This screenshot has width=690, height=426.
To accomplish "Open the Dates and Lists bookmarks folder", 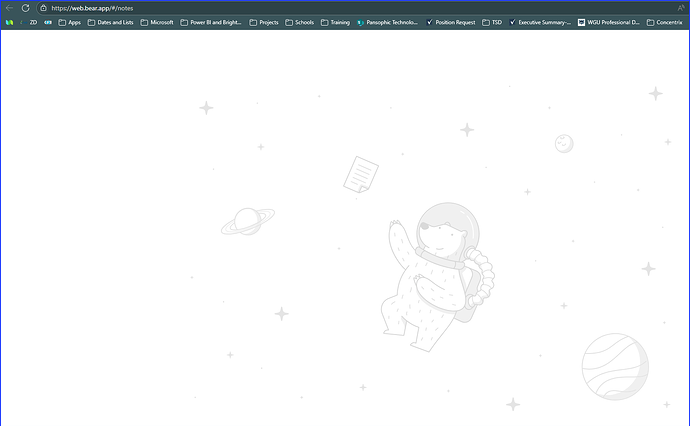I will (x=110, y=22).
